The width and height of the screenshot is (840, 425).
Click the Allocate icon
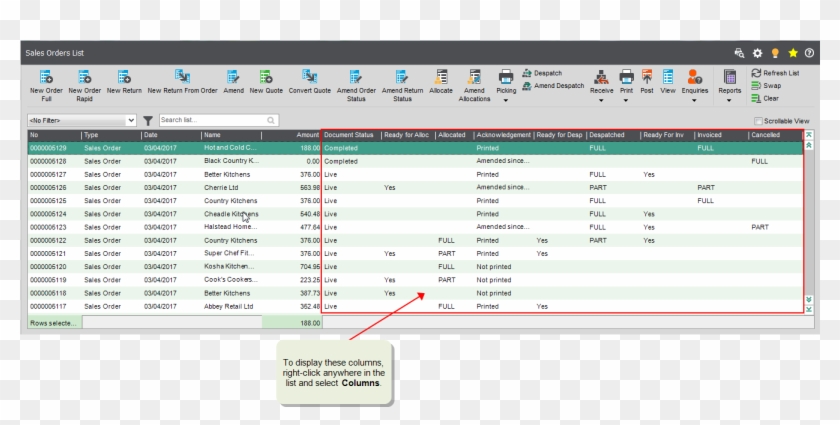point(441,77)
